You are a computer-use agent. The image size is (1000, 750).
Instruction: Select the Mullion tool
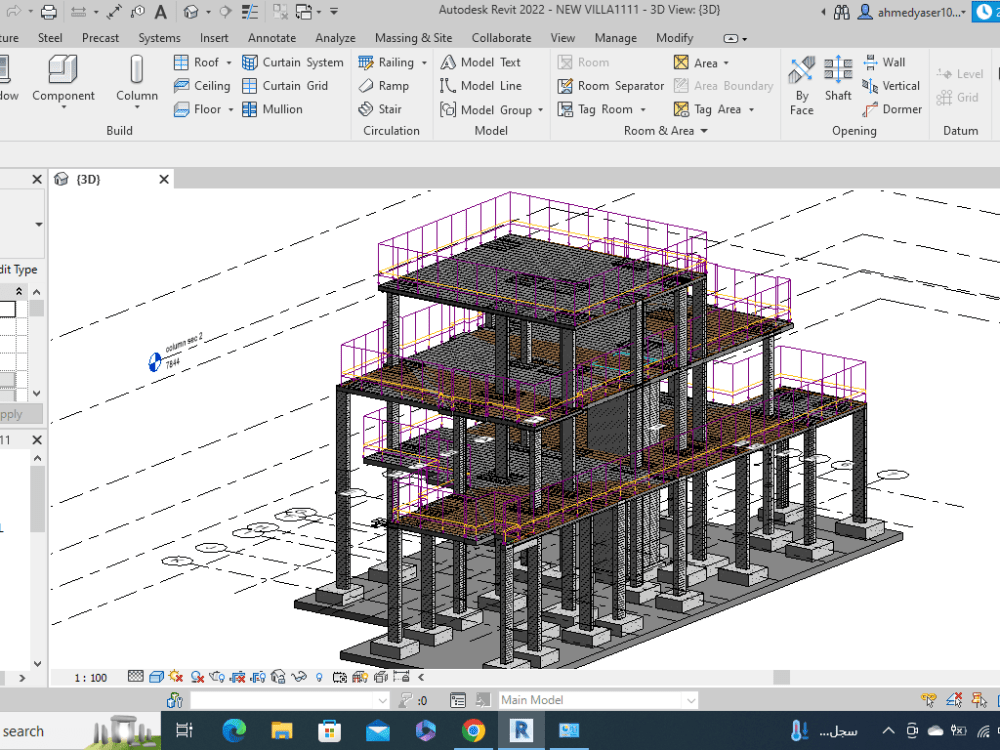coord(272,109)
